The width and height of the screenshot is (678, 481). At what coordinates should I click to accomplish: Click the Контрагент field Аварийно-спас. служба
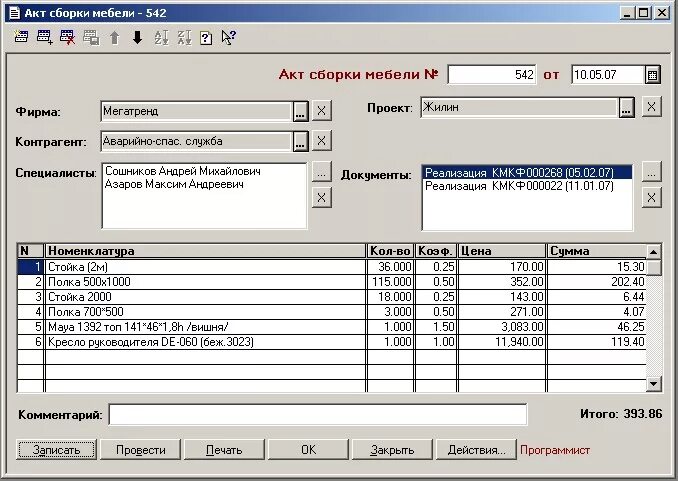coord(196,141)
